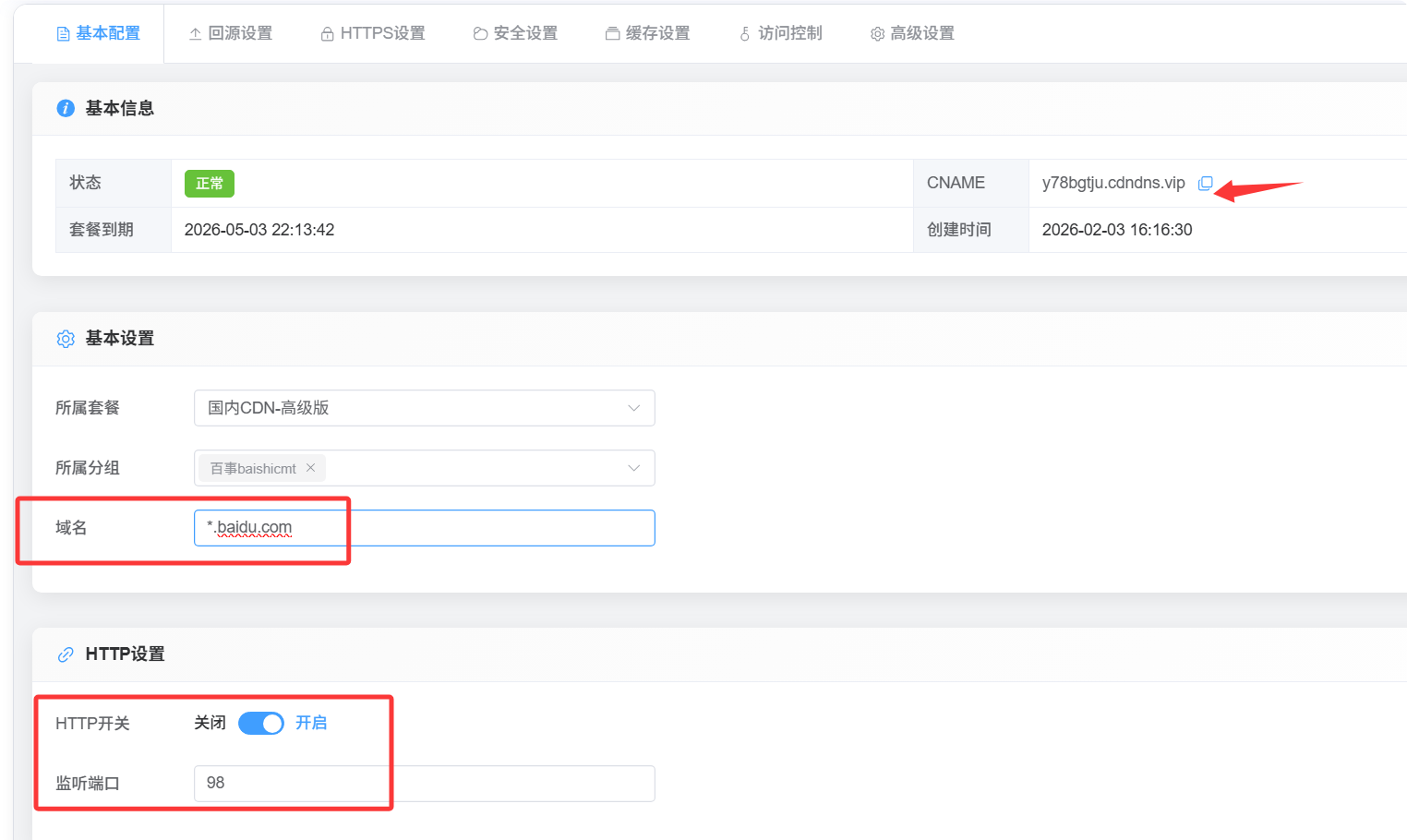This screenshot has height=840, width=1407.
Task: Copy the CNAME y78bgtju.cdndns.vip value
Action: 1206,183
